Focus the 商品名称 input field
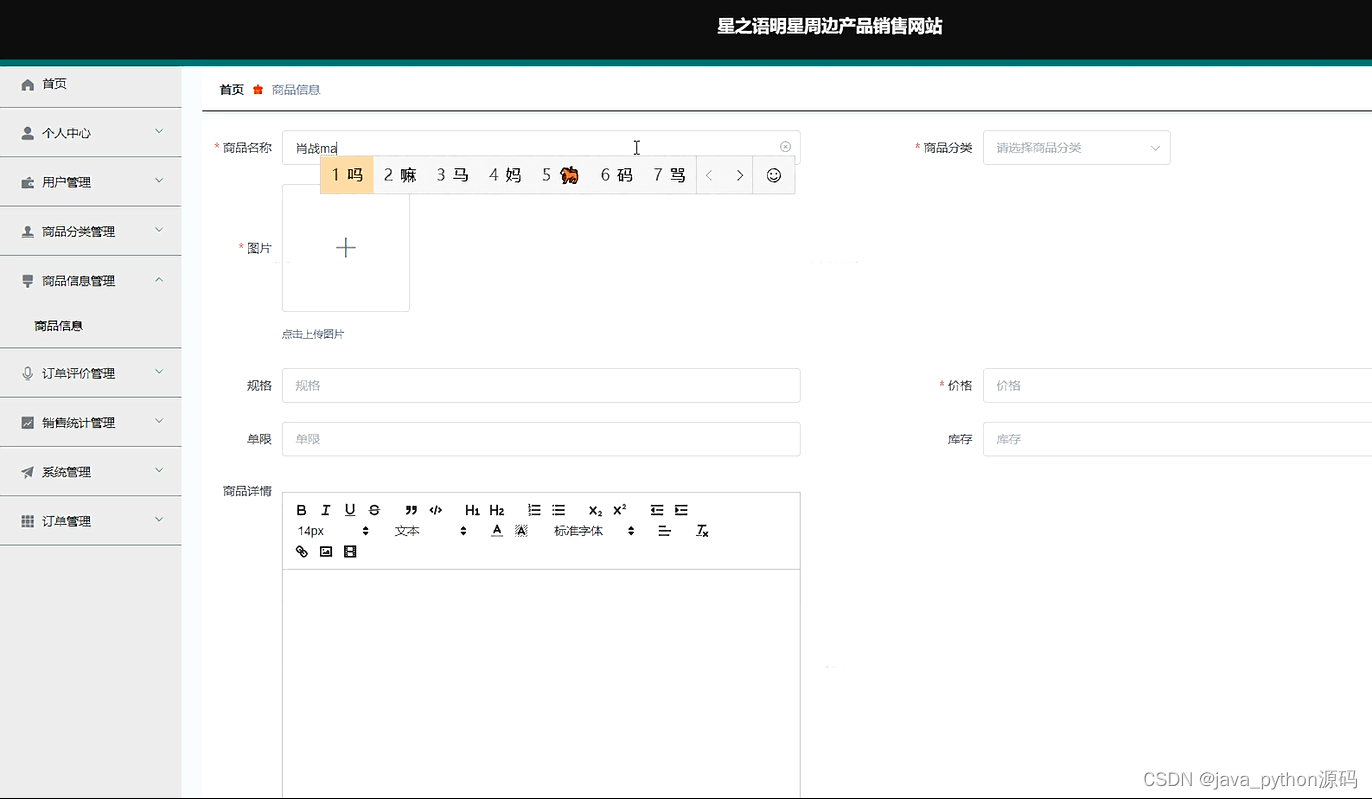1372x799 pixels. tap(541, 147)
